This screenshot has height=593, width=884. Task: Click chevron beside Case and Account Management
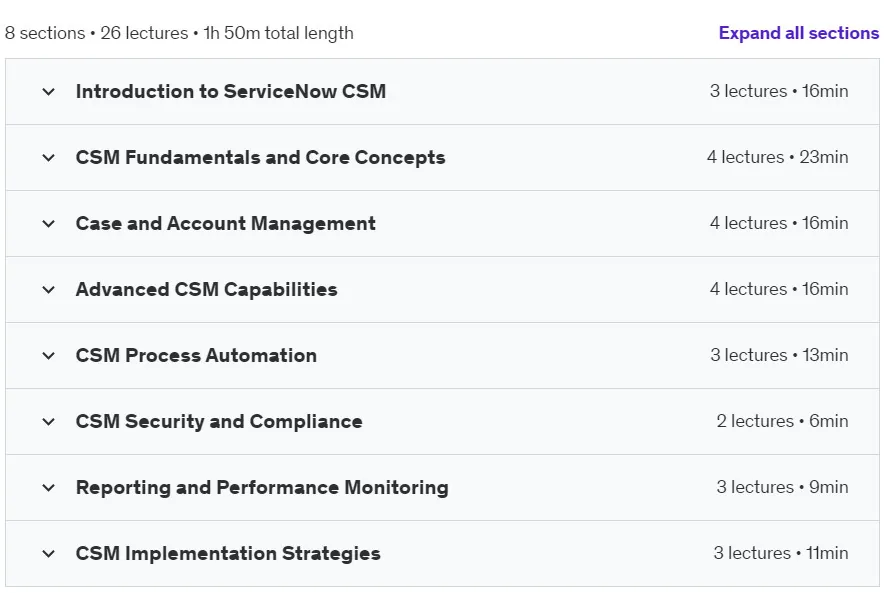(48, 223)
